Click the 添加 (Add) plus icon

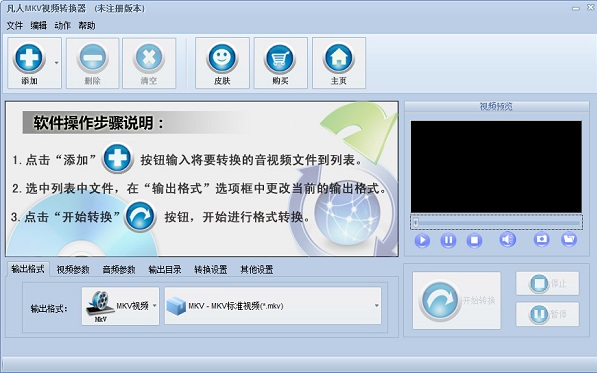[29, 58]
